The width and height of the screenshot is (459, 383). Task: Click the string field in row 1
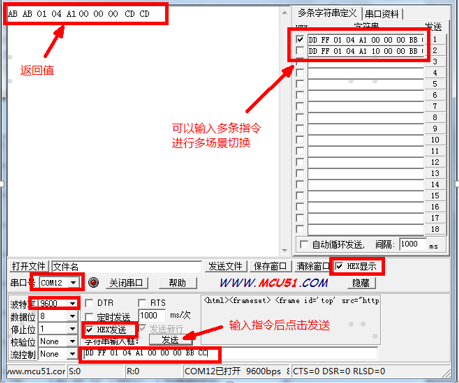coord(366,40)
